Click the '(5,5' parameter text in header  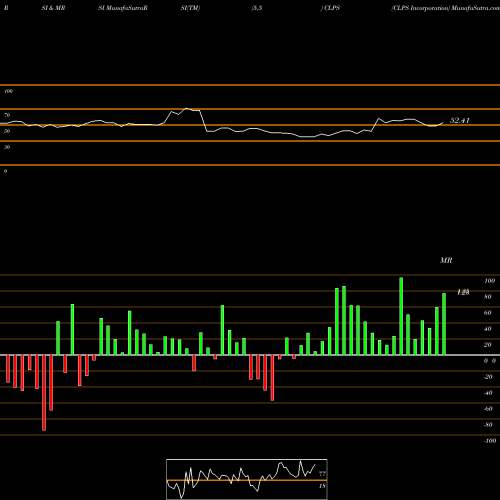[x=257, y=8]
